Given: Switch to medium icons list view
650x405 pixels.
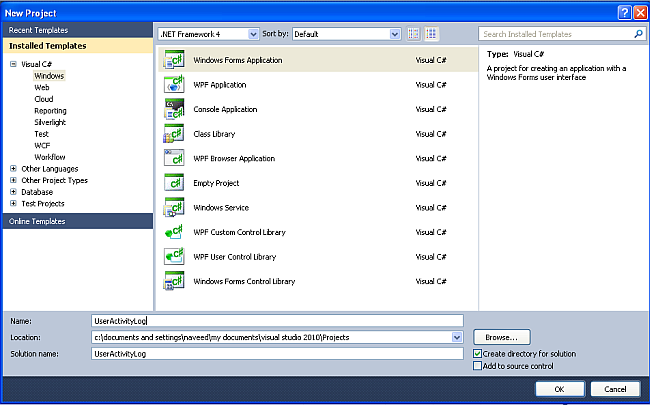Looking at the screenshot, I should 431,34.
